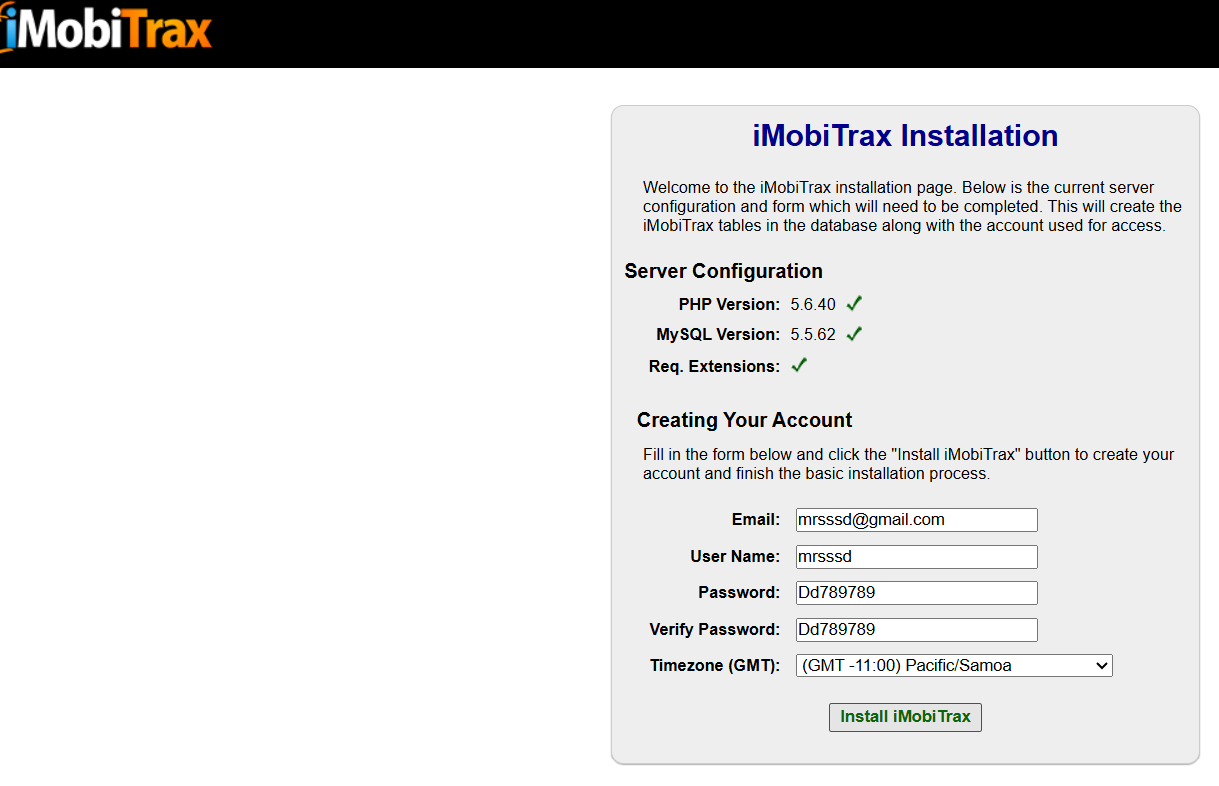Click the Install iMobiTrax button
The image size is (1219, 786).
coord(905,717)
